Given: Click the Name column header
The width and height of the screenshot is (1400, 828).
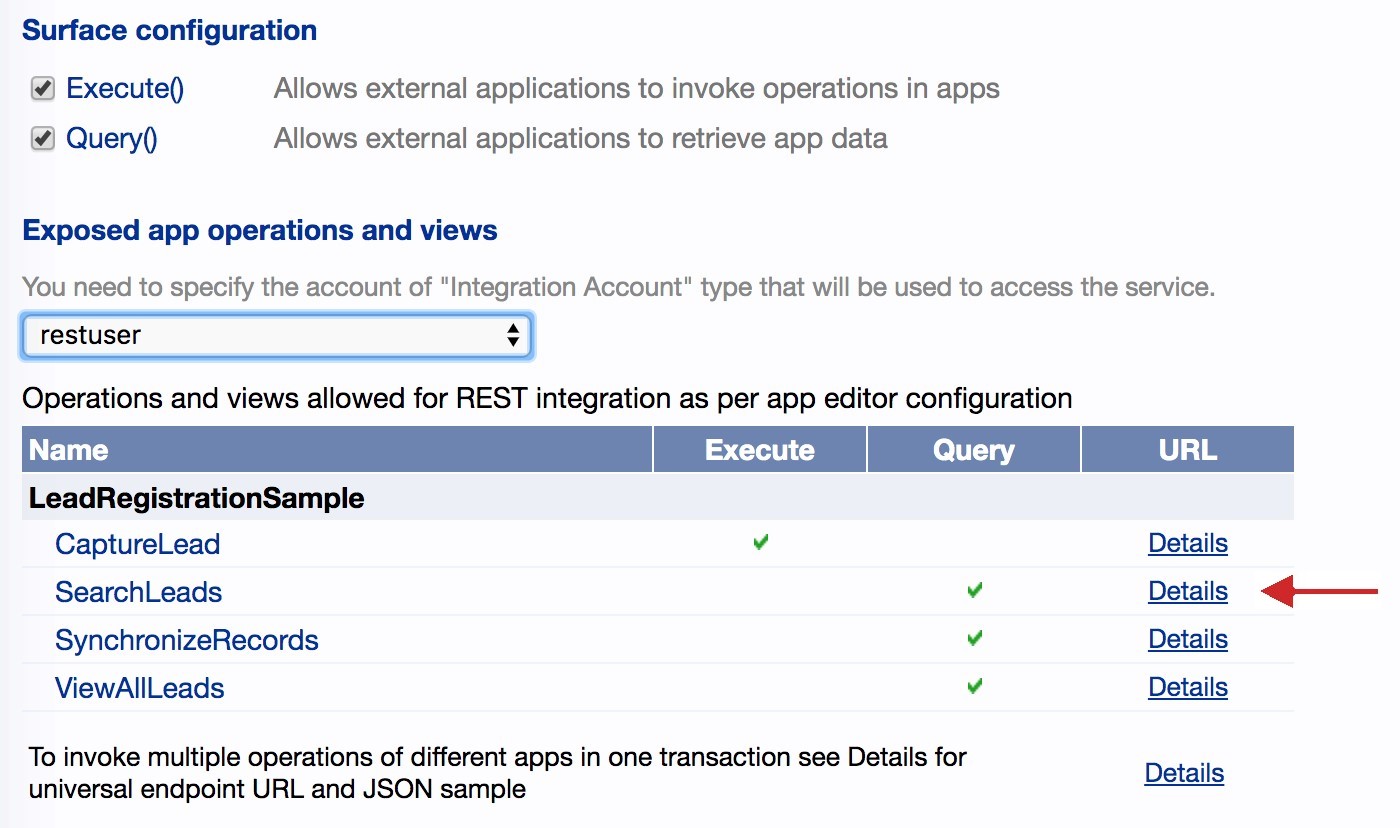Looking at the screenshot, I should 68,450.
